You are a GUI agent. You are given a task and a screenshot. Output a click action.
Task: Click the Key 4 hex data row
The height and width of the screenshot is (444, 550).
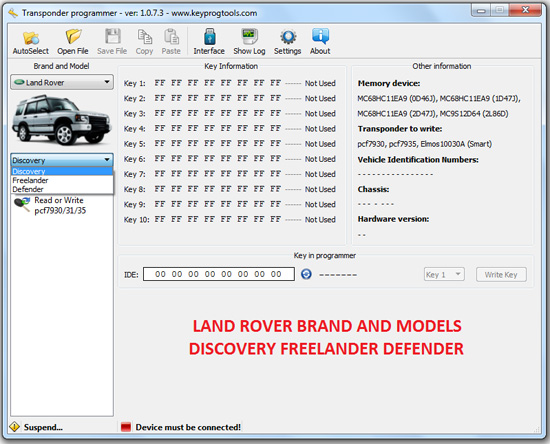pos(229,129)
